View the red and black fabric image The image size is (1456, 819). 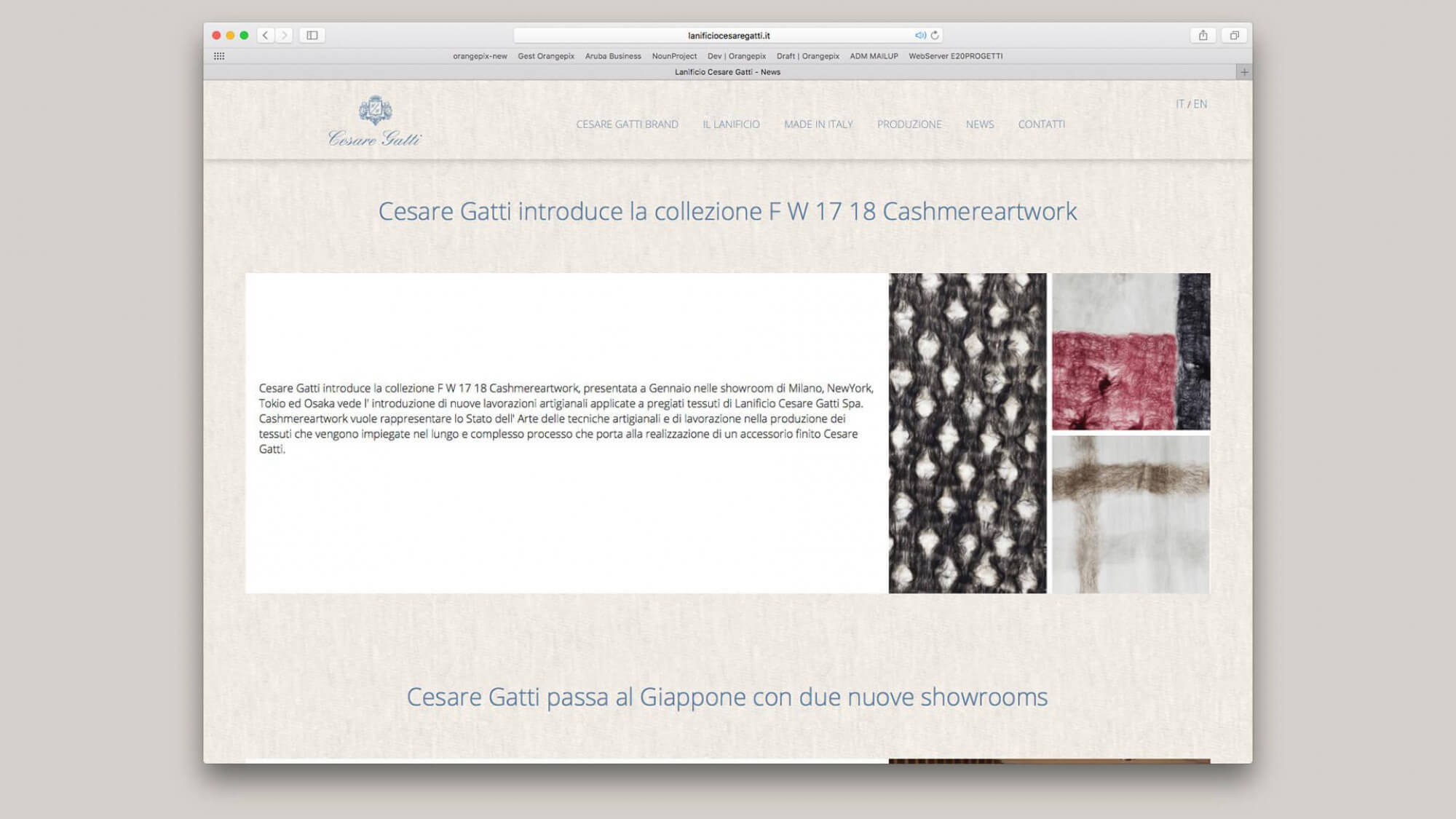tap(1131, 352)
